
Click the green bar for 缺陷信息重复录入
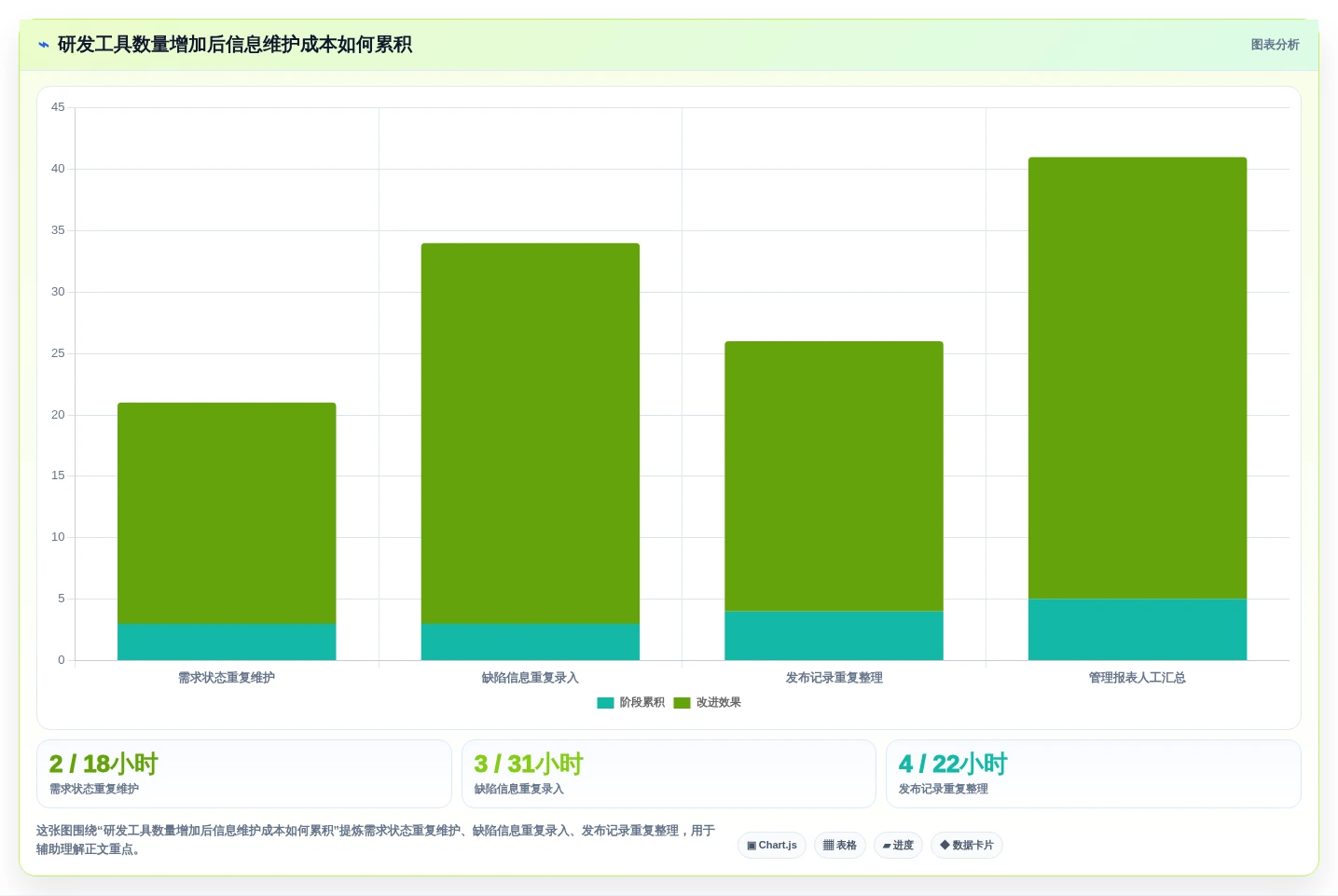[x=531, y=434]
